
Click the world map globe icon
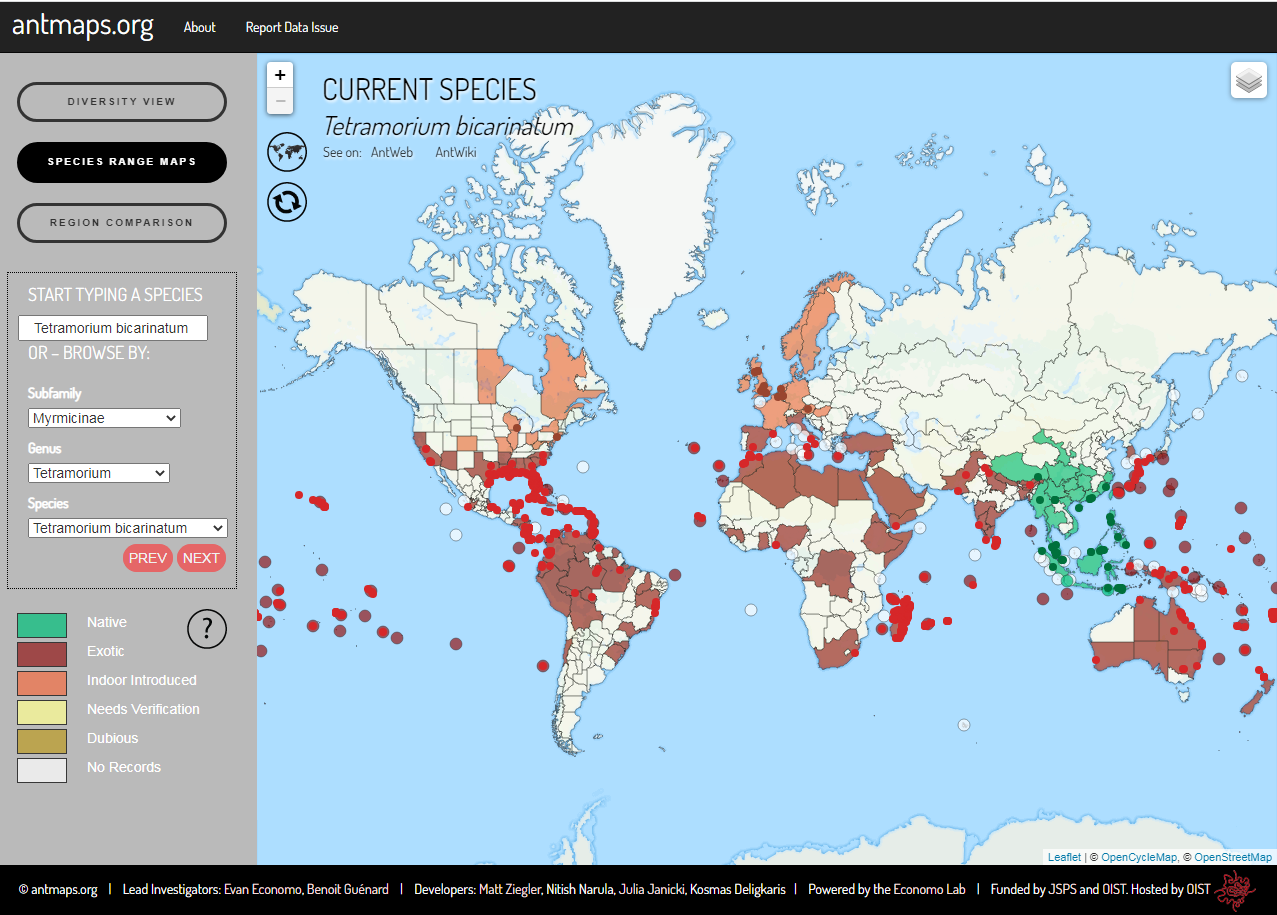coord(287,152)
